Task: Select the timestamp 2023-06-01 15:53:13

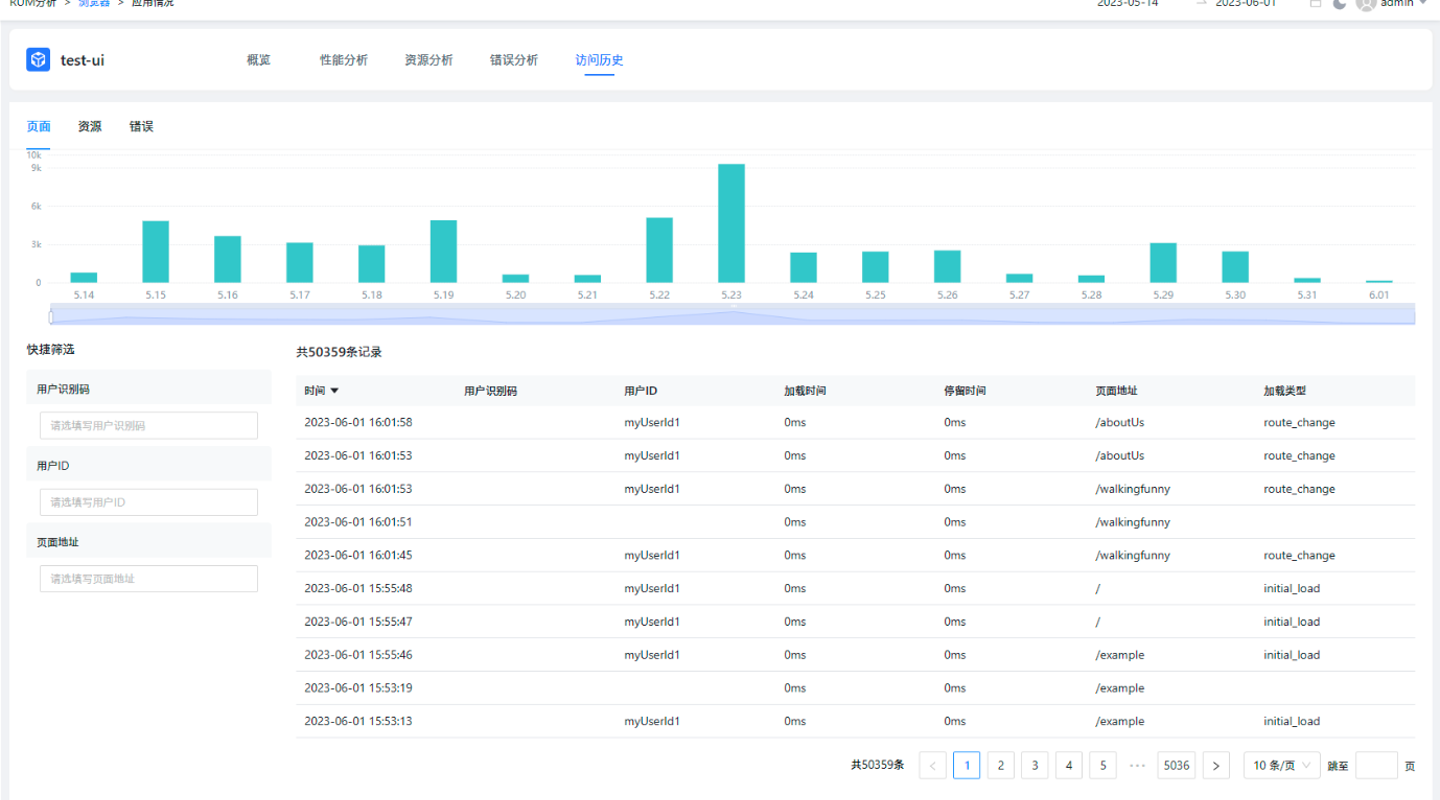Action: click(x=358, y=721)
